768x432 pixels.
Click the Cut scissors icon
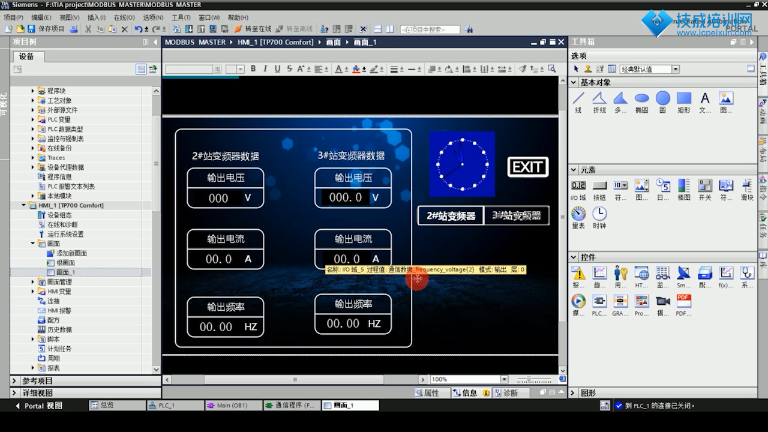click(x=88, y=29)
